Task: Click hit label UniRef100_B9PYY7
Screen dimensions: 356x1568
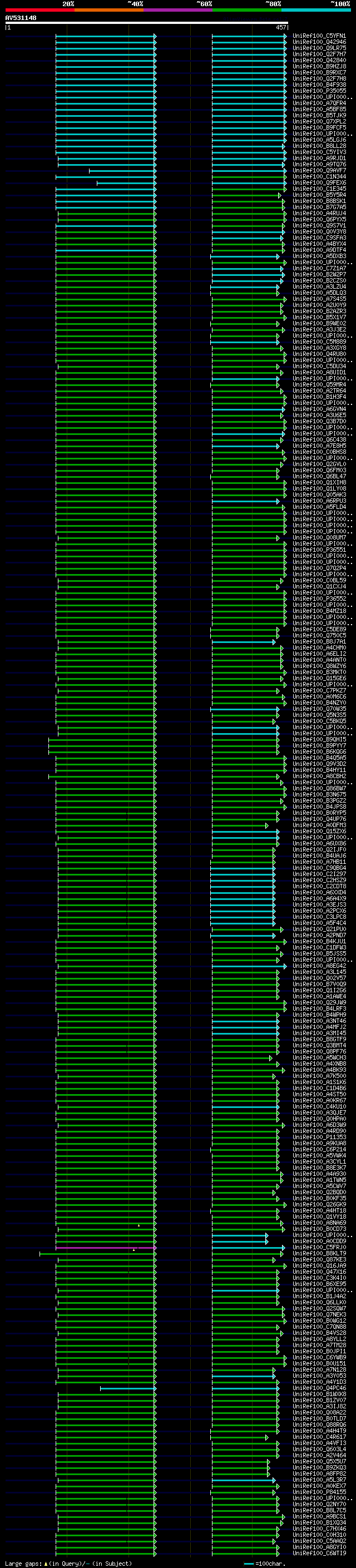Action: click(x=319, y=746)
